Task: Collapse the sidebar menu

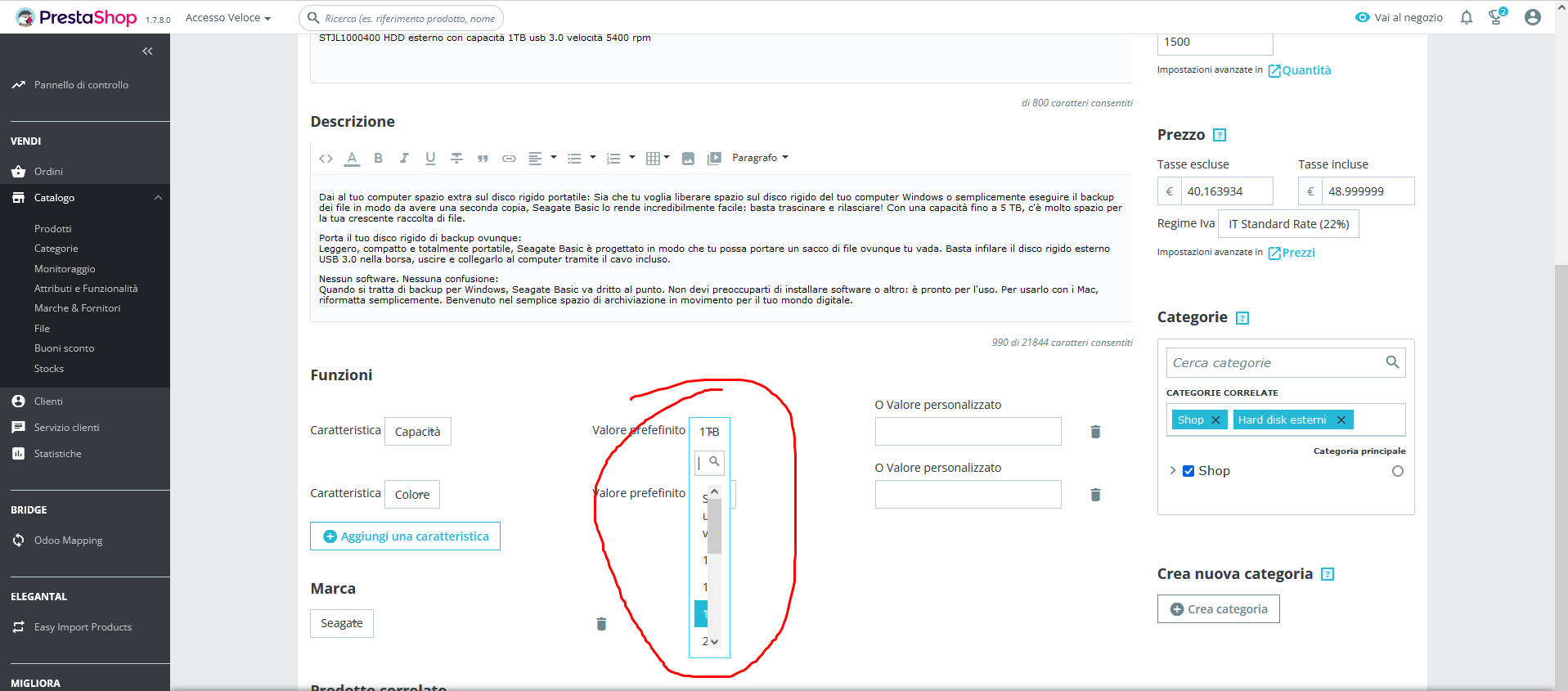Action: tap(147, 52)
